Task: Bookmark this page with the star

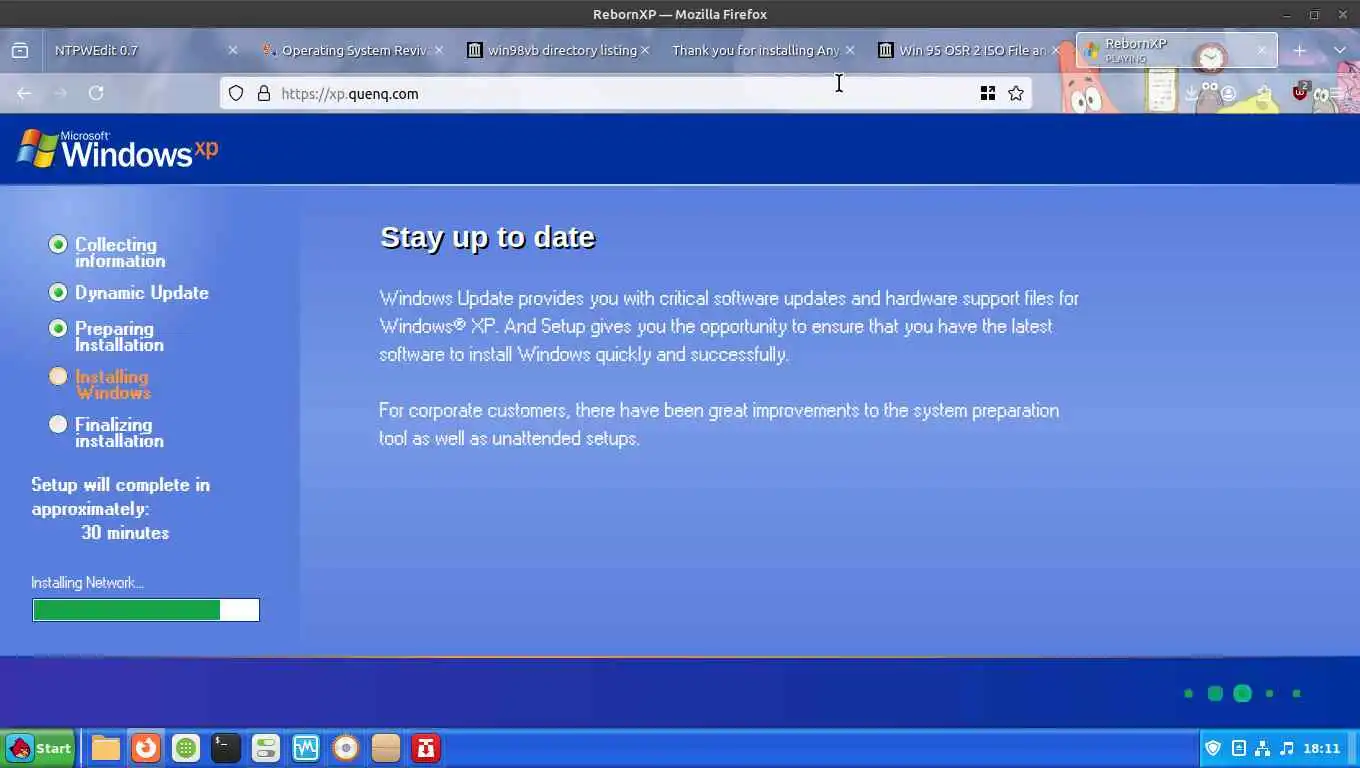Action: 1016,93
